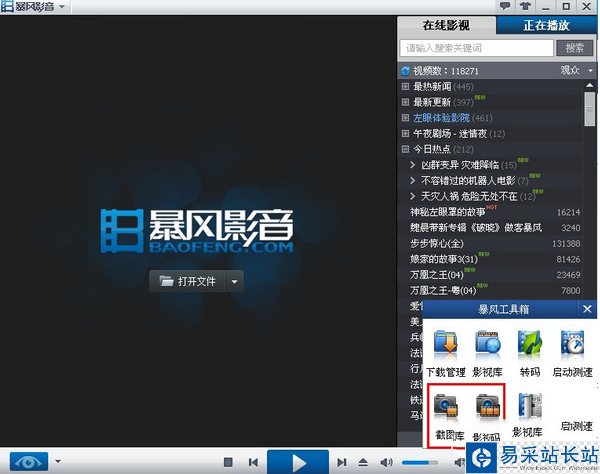The height and width of the screenshot is (474, 600).
Task: Switch to the 在线影视 tab
Action: 446,25
